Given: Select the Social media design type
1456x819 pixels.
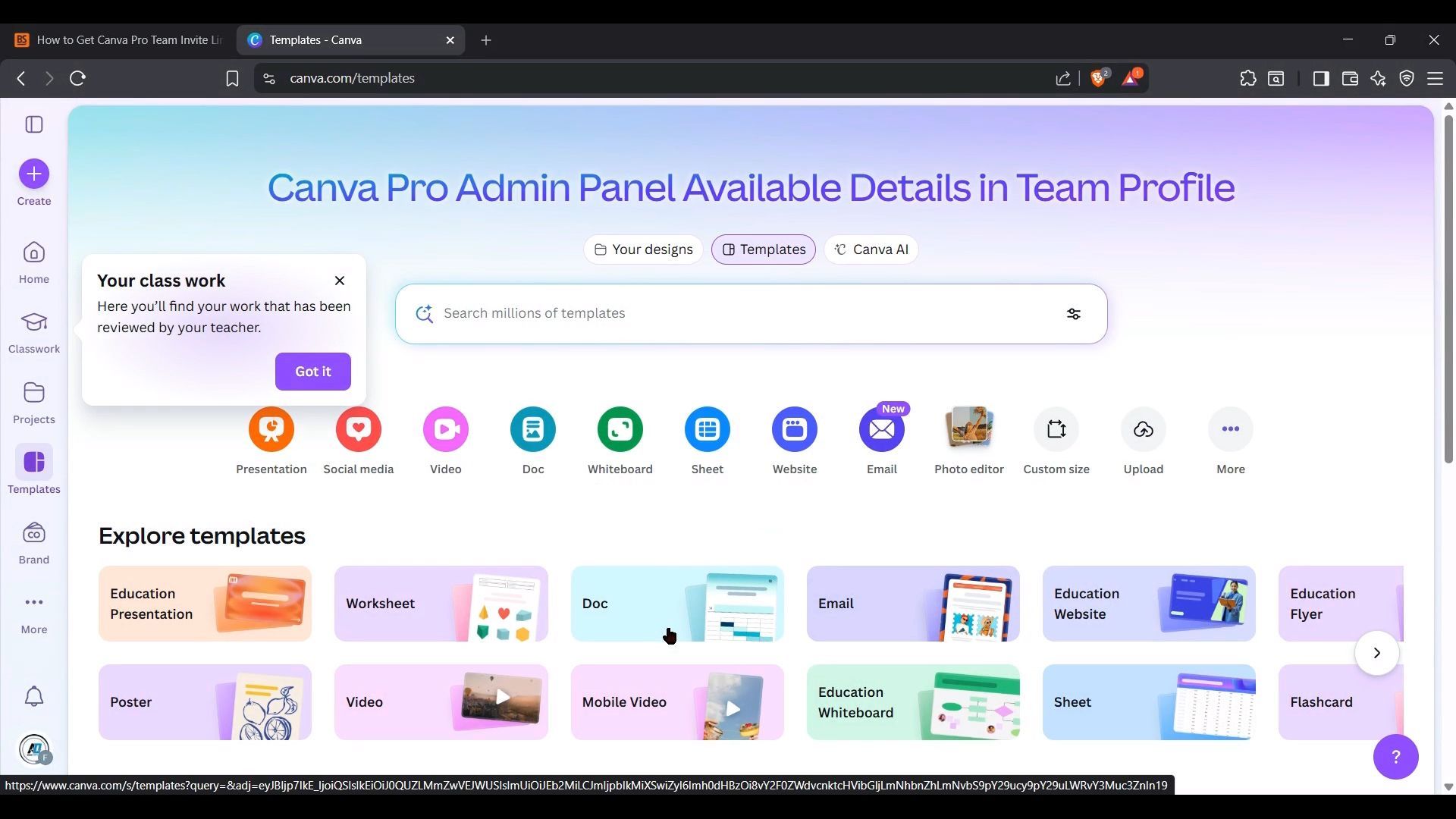Looking at the screenshot, I should pyautogui.click(x=358, y=429).
